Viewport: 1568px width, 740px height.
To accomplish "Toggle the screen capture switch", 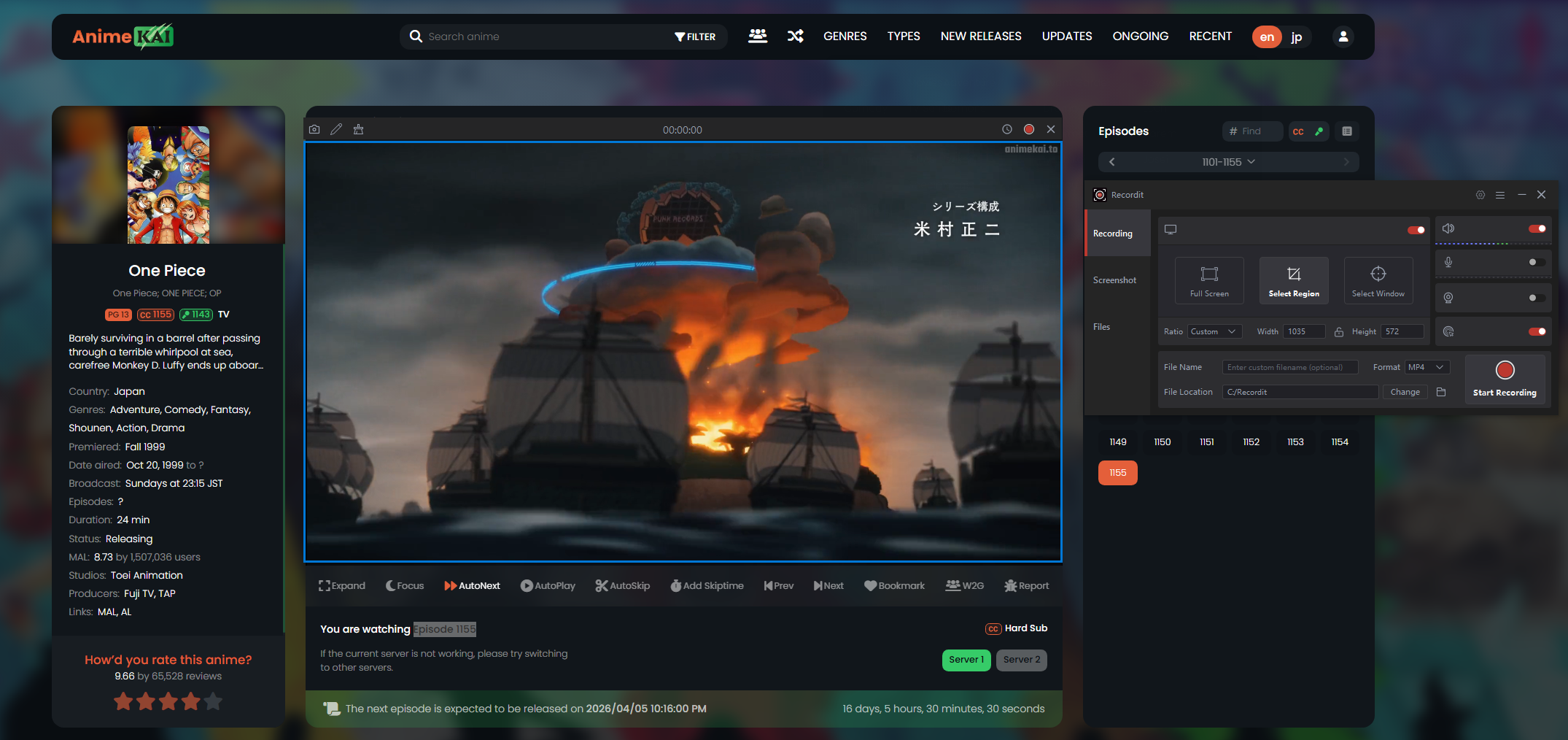I will [1416, 230].
